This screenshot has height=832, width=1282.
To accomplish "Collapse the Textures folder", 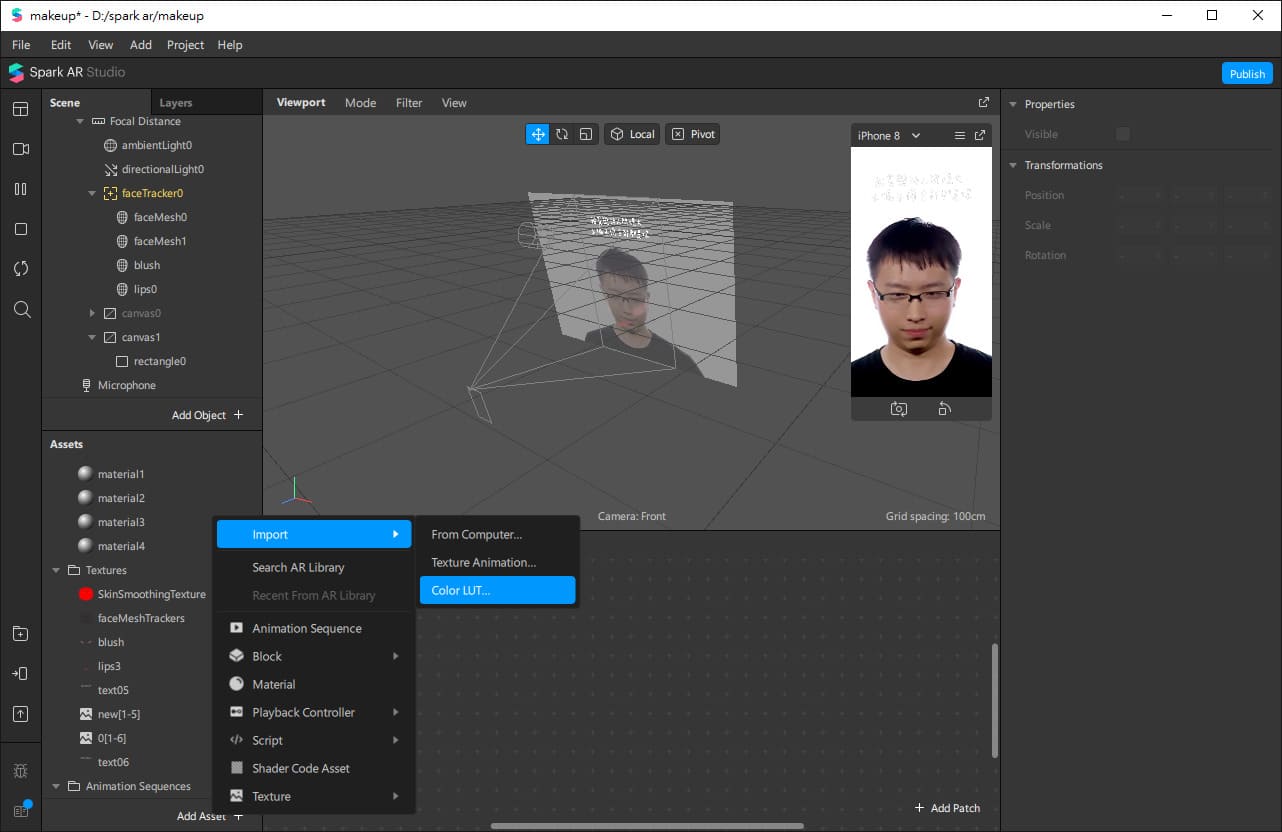I will click(x=56, y=570).
